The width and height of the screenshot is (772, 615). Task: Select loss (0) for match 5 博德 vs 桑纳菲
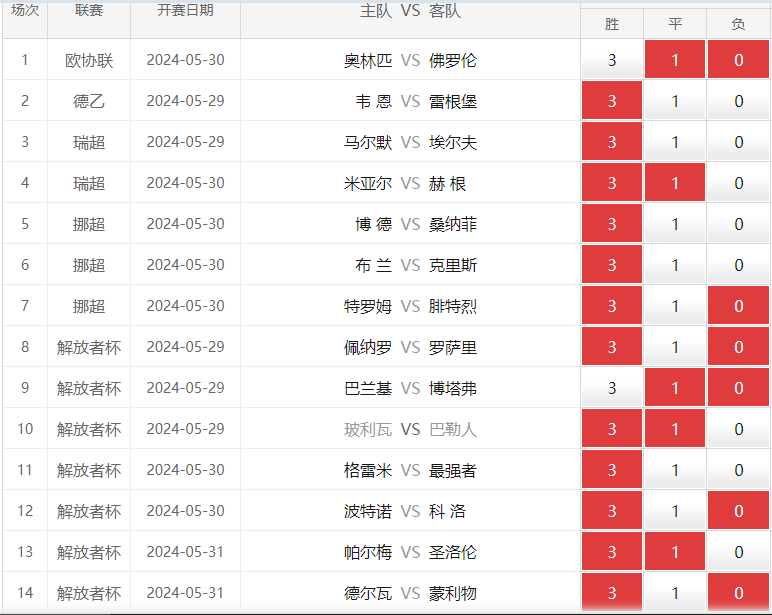(739, 224)
